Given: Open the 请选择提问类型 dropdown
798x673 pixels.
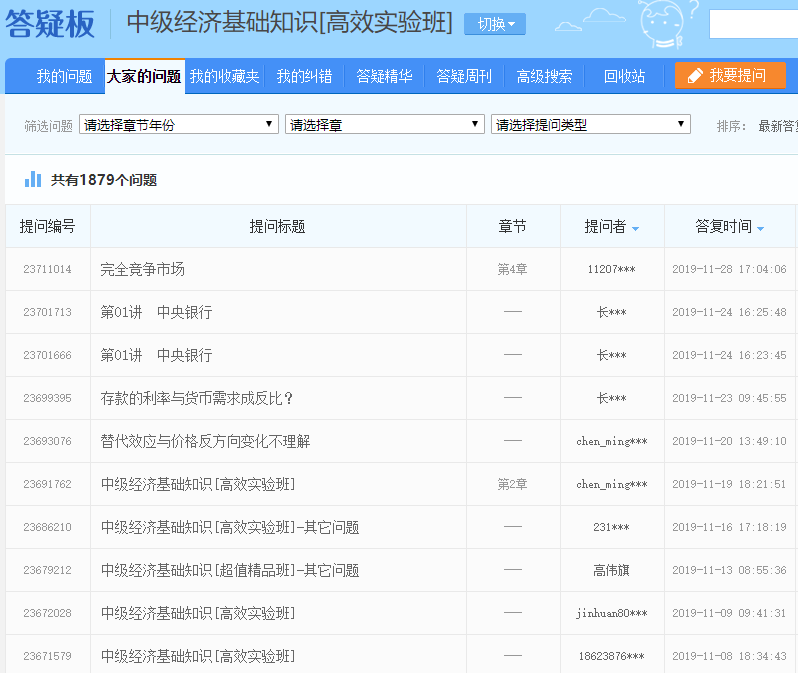Looking at the screenshot, I should point(590,124).
